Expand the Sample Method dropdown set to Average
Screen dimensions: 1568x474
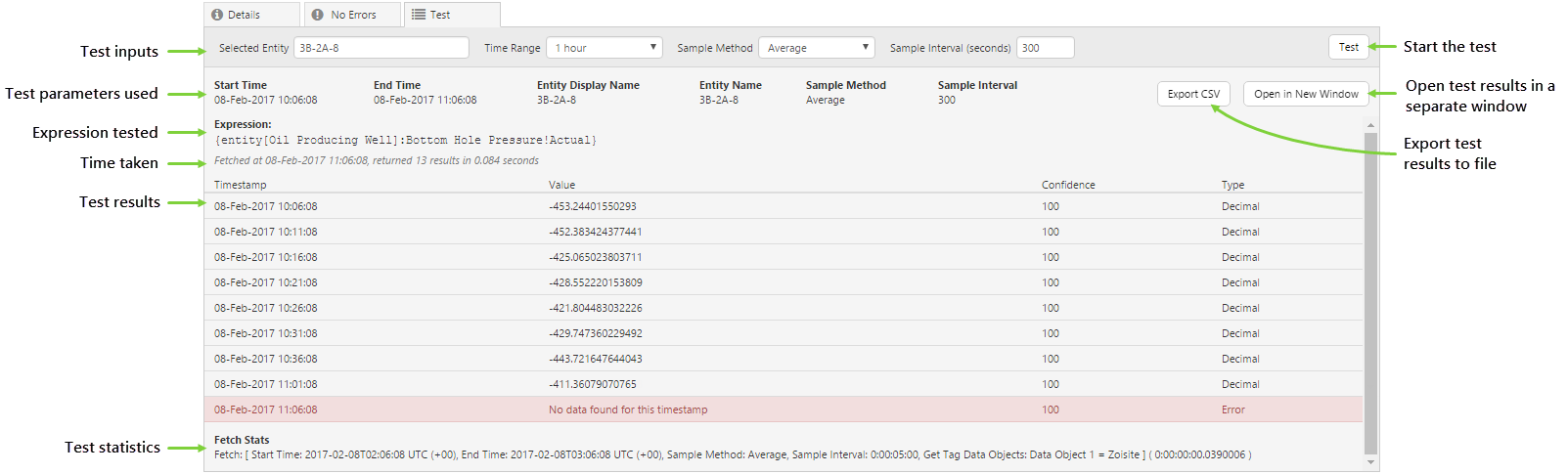(816, 48)
